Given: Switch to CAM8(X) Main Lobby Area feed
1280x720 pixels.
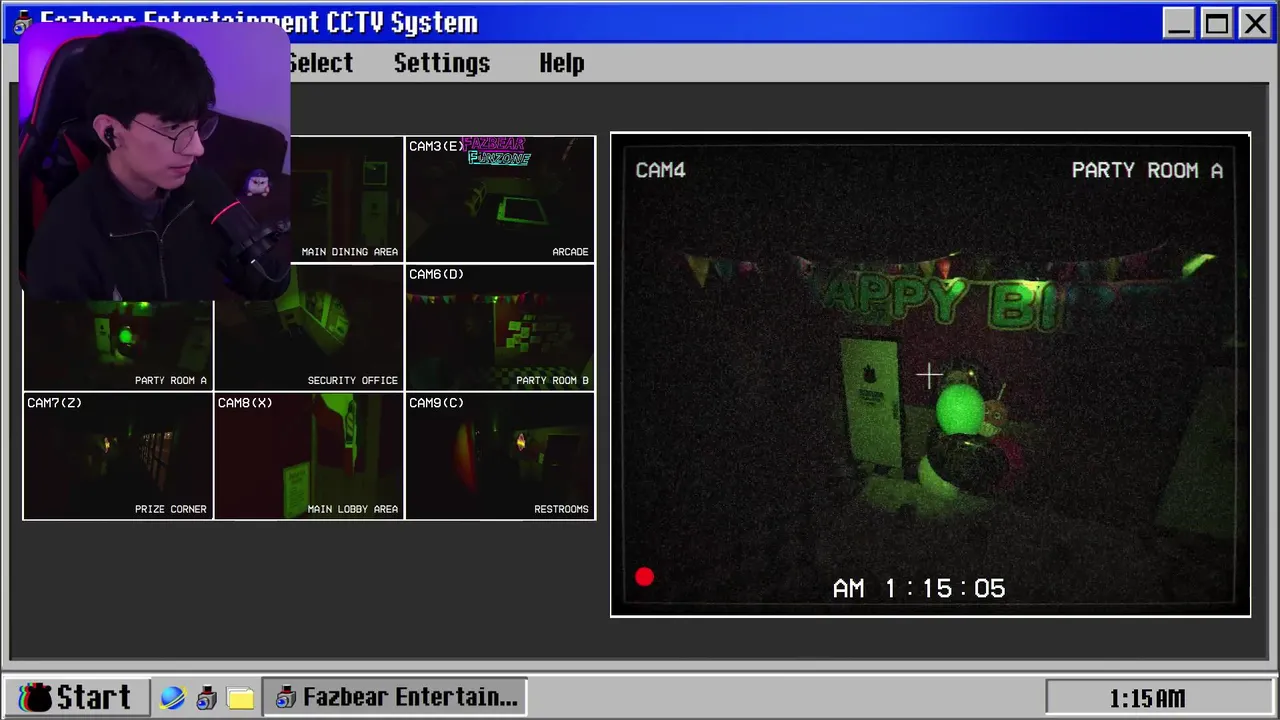Looking at the screenshot, I should [x=309, y=456].
